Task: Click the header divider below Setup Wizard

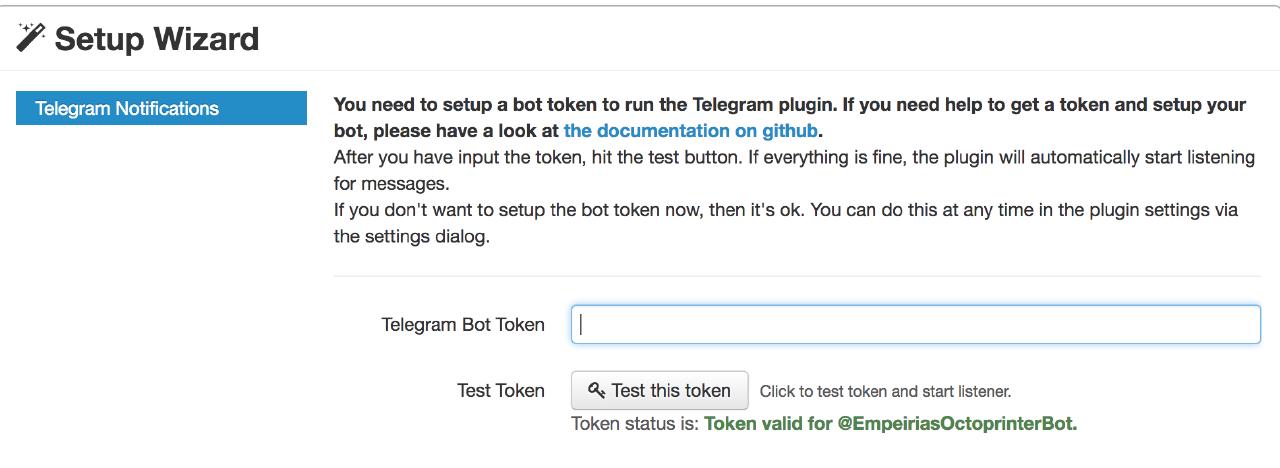Action: point(640,70)
